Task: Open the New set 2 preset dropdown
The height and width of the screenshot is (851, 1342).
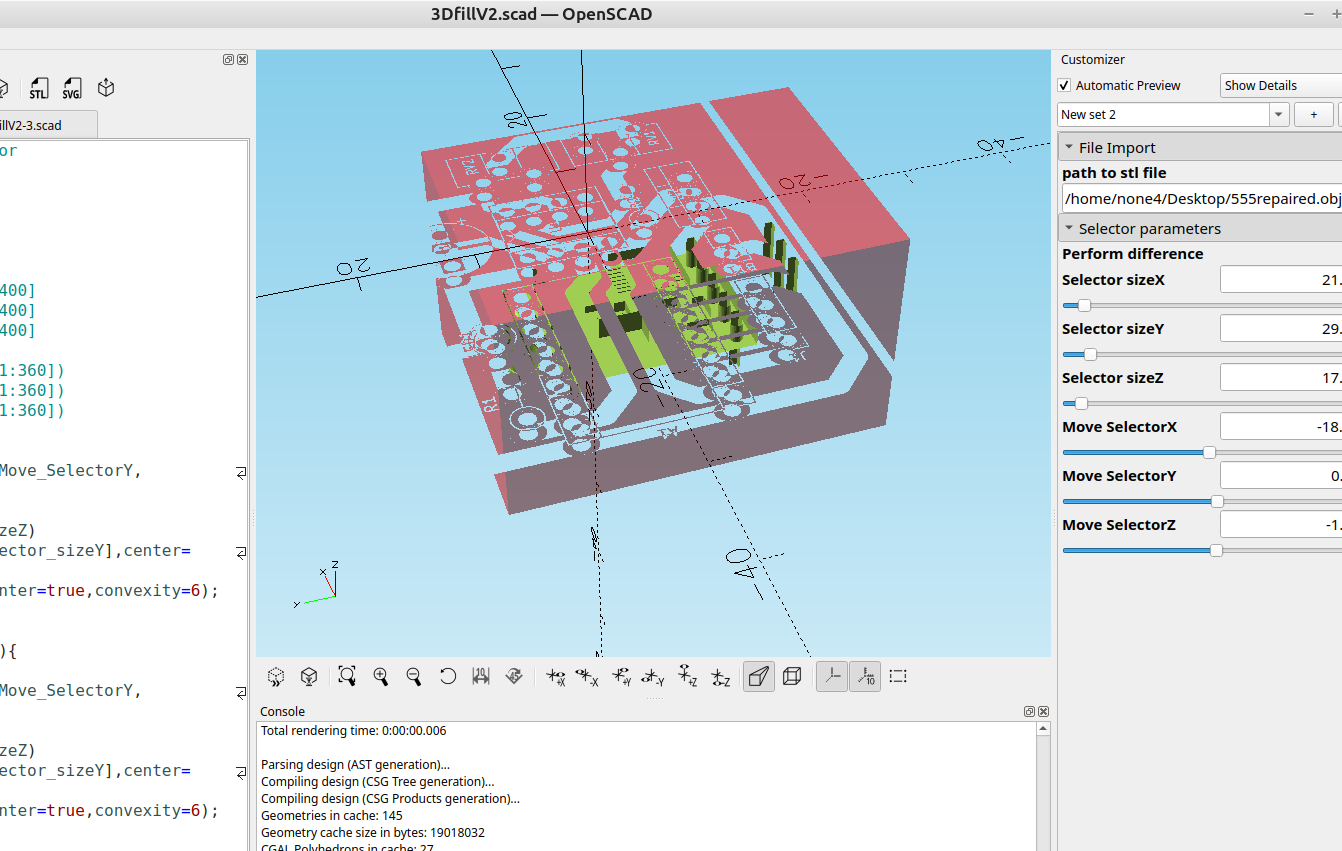Action: pos(1279,115)
